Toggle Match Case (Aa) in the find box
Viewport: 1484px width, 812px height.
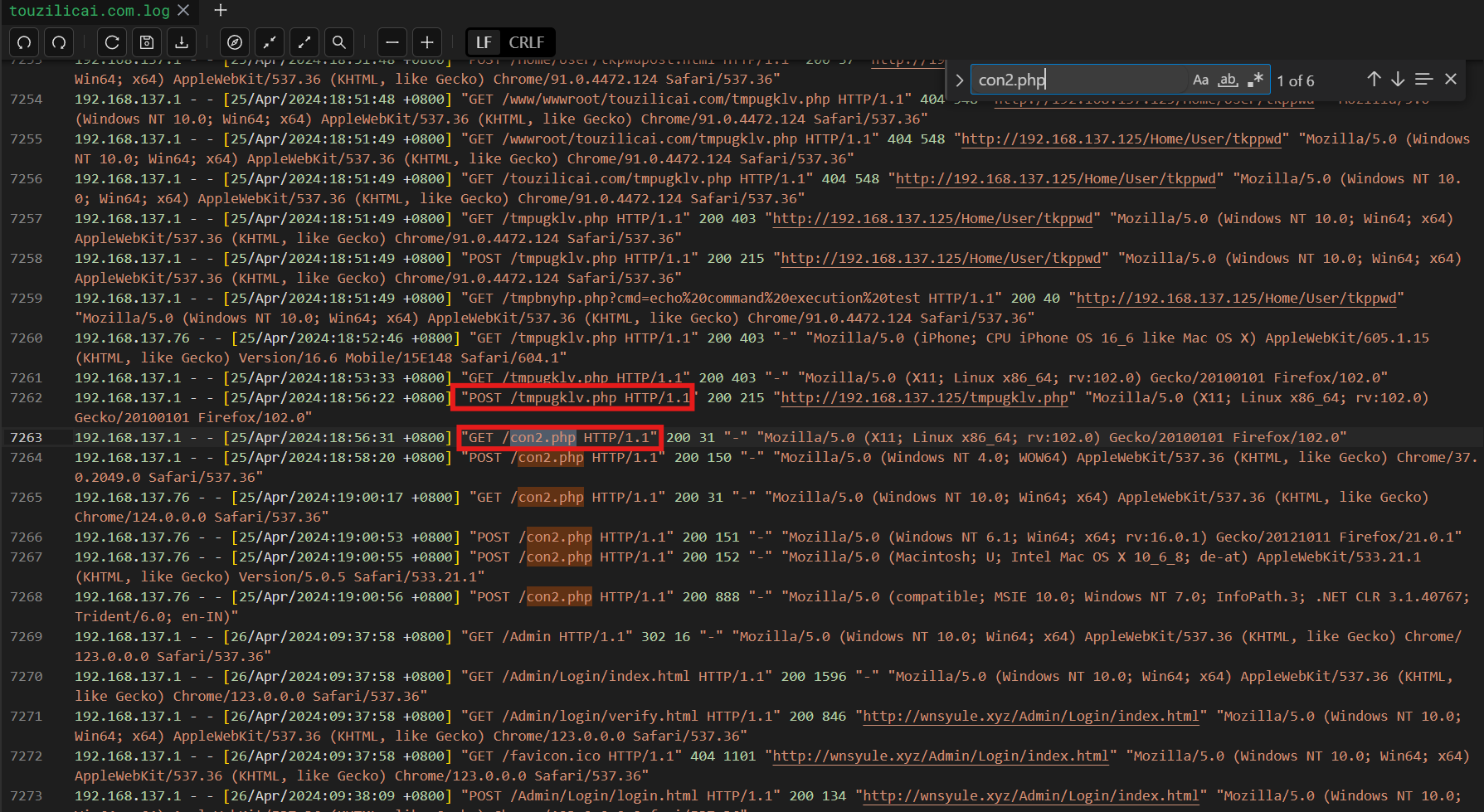(1200, 80)
